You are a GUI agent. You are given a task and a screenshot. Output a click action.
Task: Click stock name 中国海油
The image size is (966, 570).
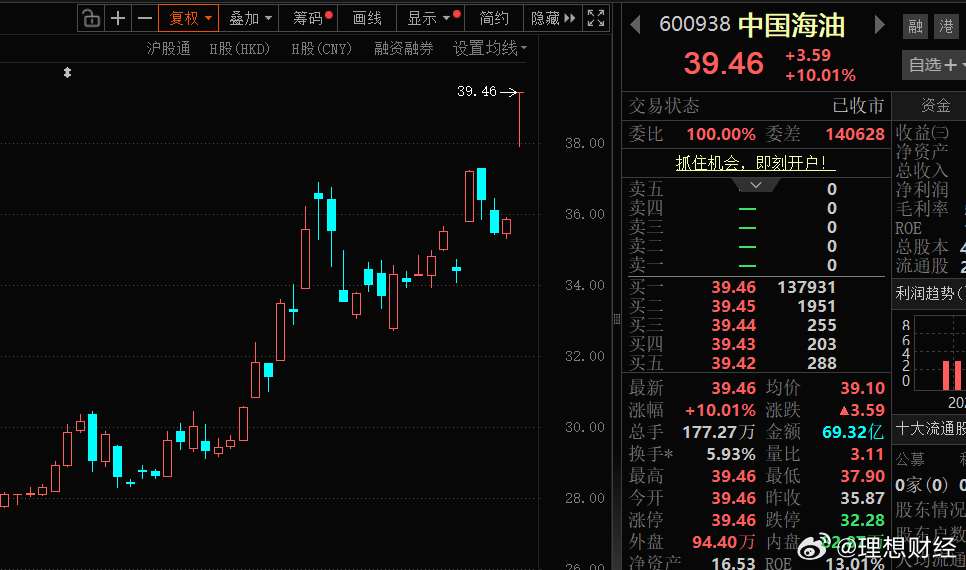click(792, 26)
